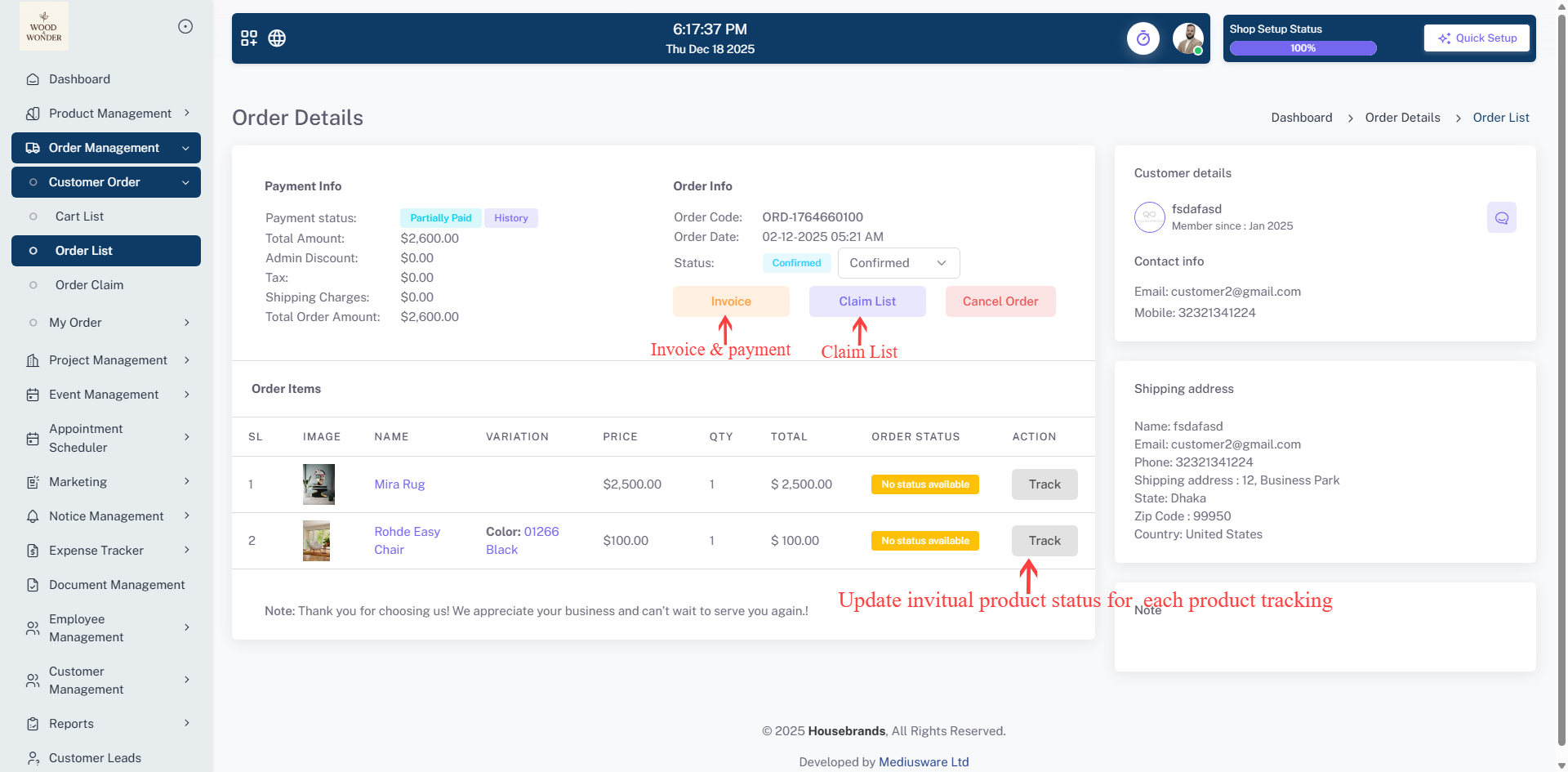Click the Wood Wonder logo
The height and width of the screenshot is (772, 1568).
pos(44,26)
